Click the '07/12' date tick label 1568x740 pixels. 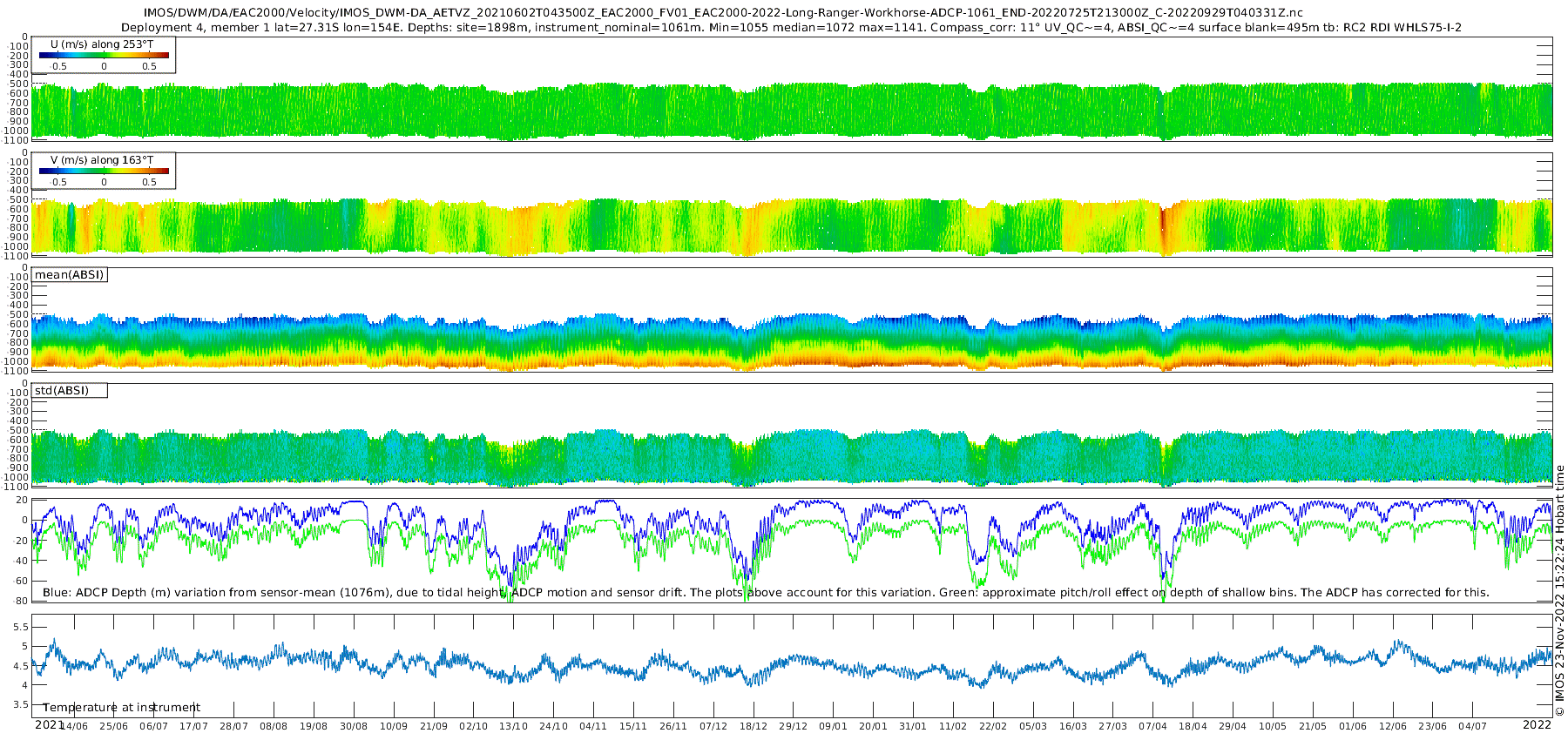click(x=713, y=726)
